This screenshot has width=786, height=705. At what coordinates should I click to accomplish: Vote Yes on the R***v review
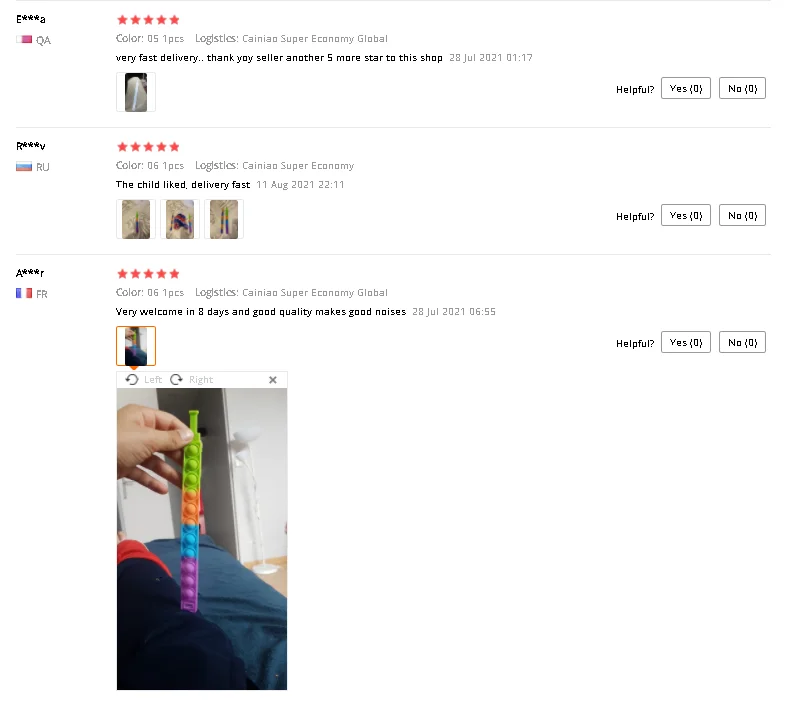coord(686,215)
